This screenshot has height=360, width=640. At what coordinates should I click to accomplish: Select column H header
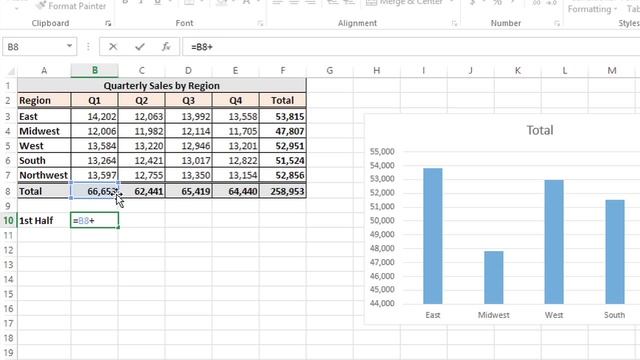[x=376, y=71]
